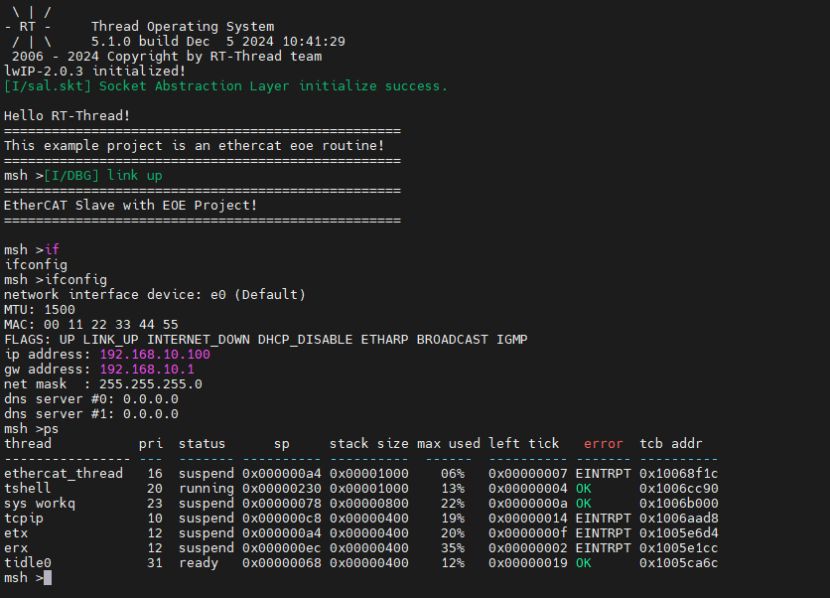Click the msh prompt cursor on last line
The width and height of the screenshot is (830, 598).
coord(47,578)
